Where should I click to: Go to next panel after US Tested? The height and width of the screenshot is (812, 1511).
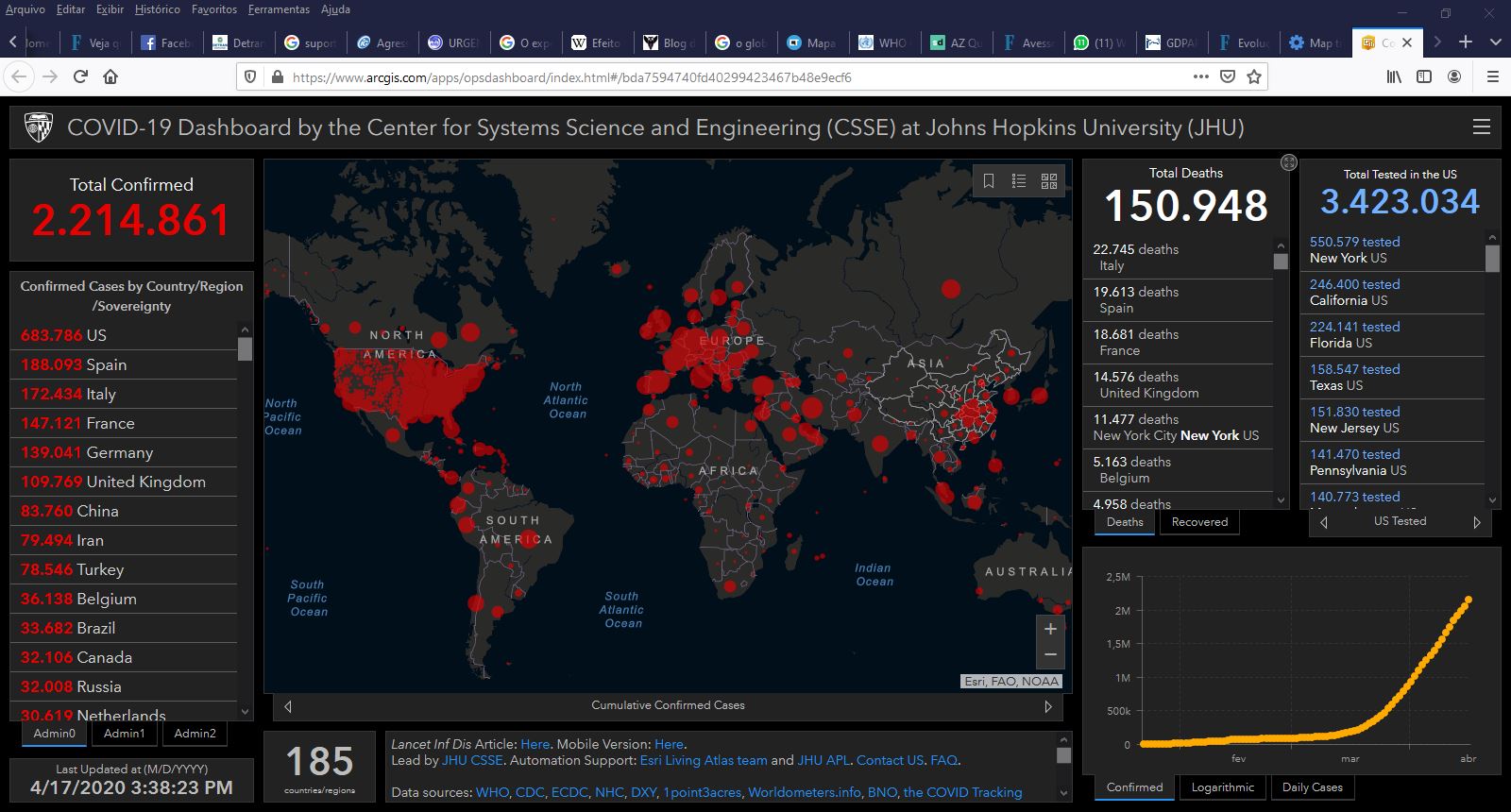coord(1477,522)
